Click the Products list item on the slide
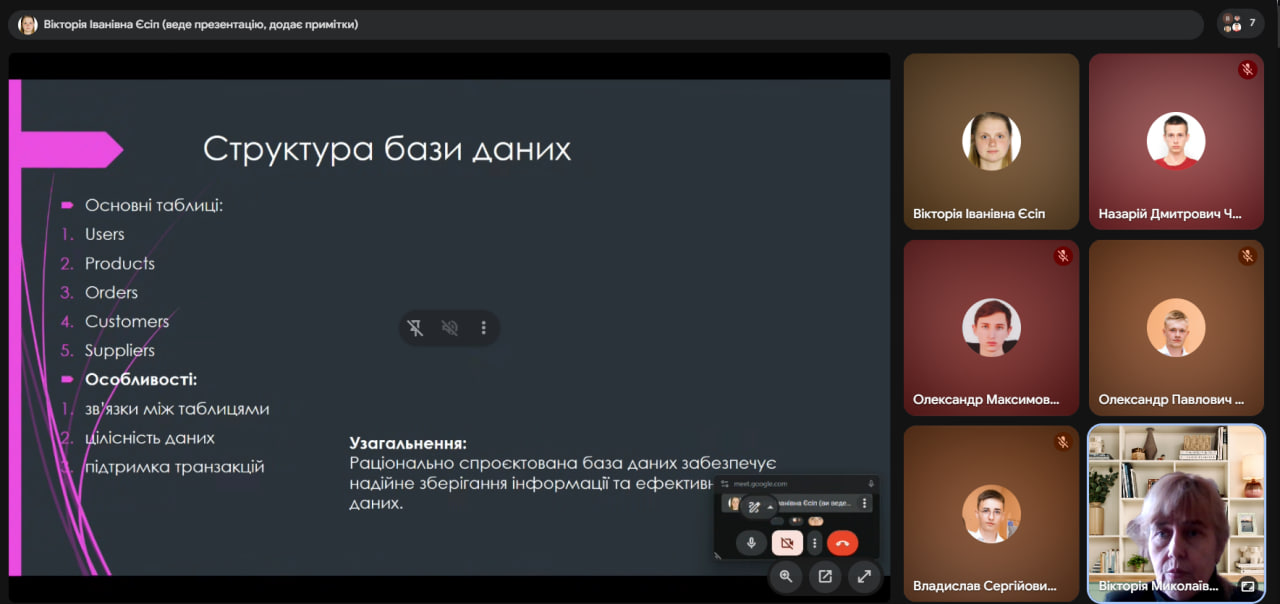 (120, 263)
